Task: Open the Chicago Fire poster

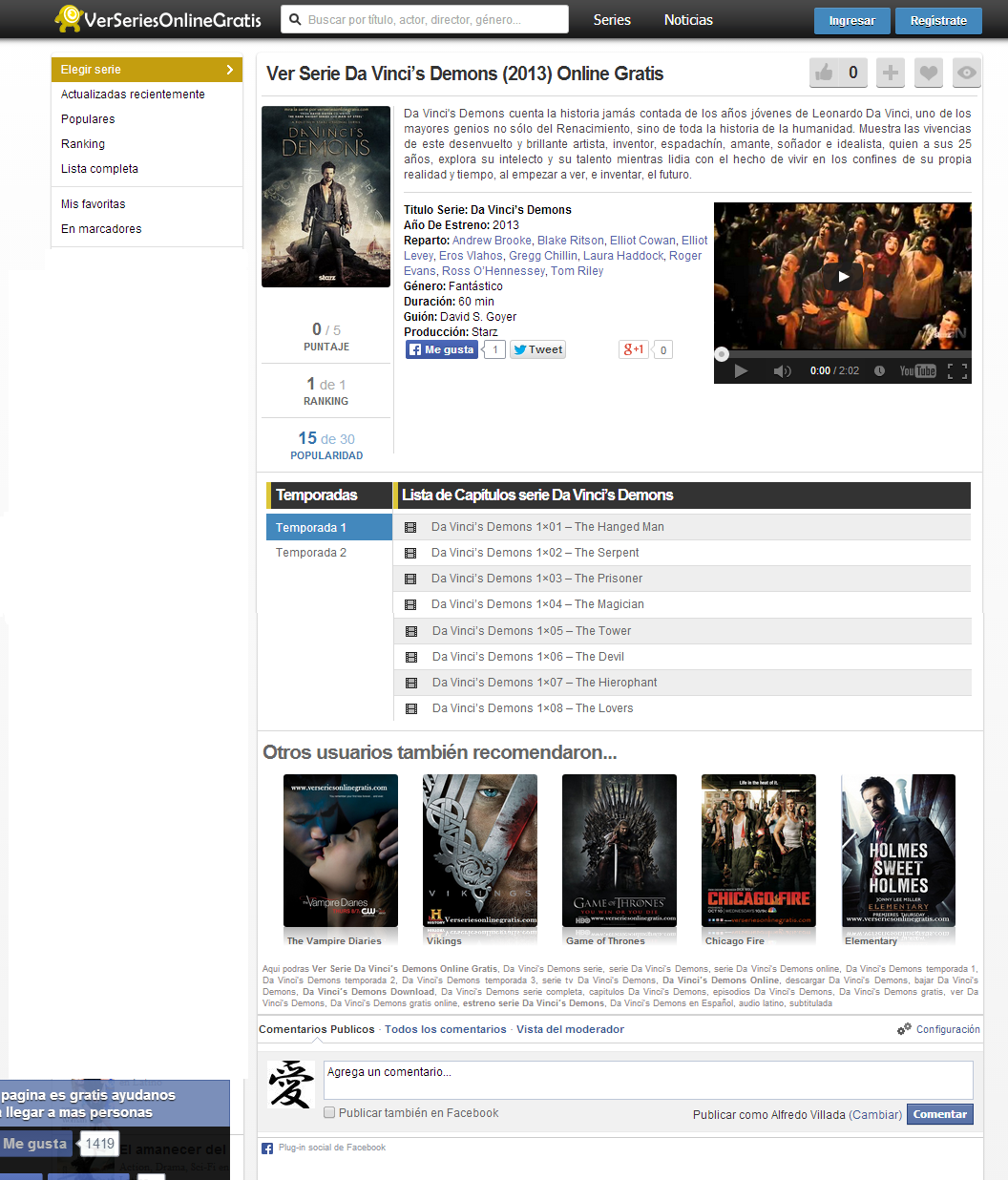Action: pos(759,851)
